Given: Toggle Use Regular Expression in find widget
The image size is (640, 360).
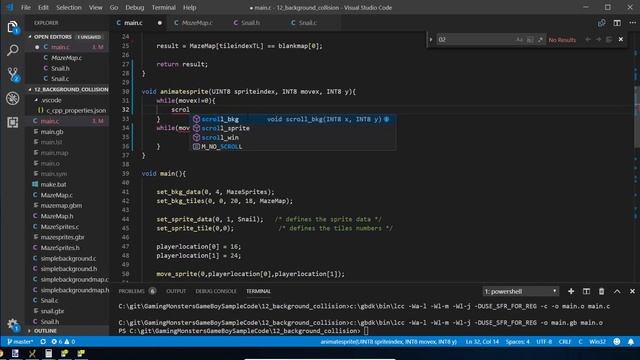Looking at the screenshot, I should [540, 40].
